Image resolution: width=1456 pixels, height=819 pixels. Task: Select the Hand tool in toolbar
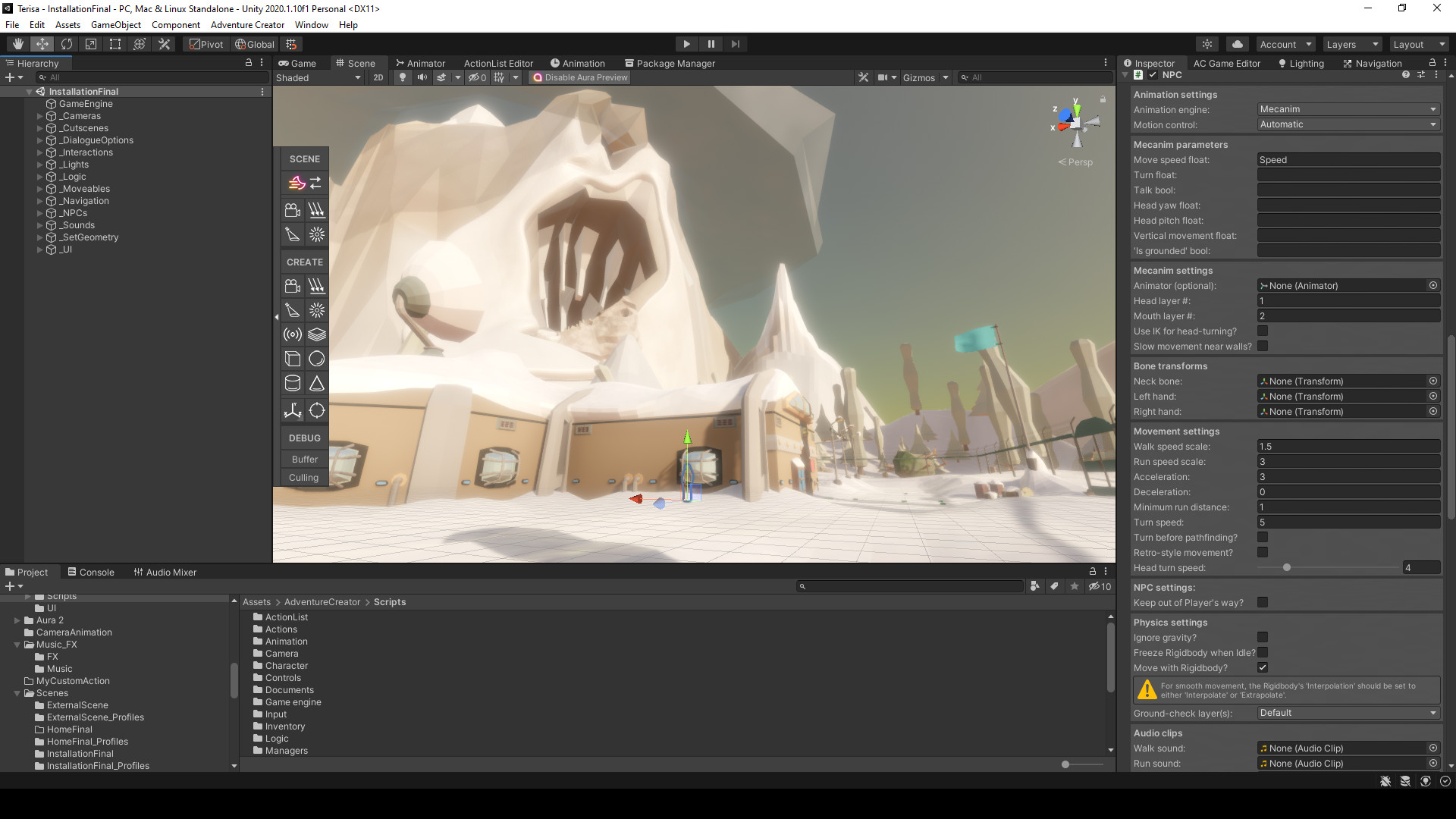18,44
